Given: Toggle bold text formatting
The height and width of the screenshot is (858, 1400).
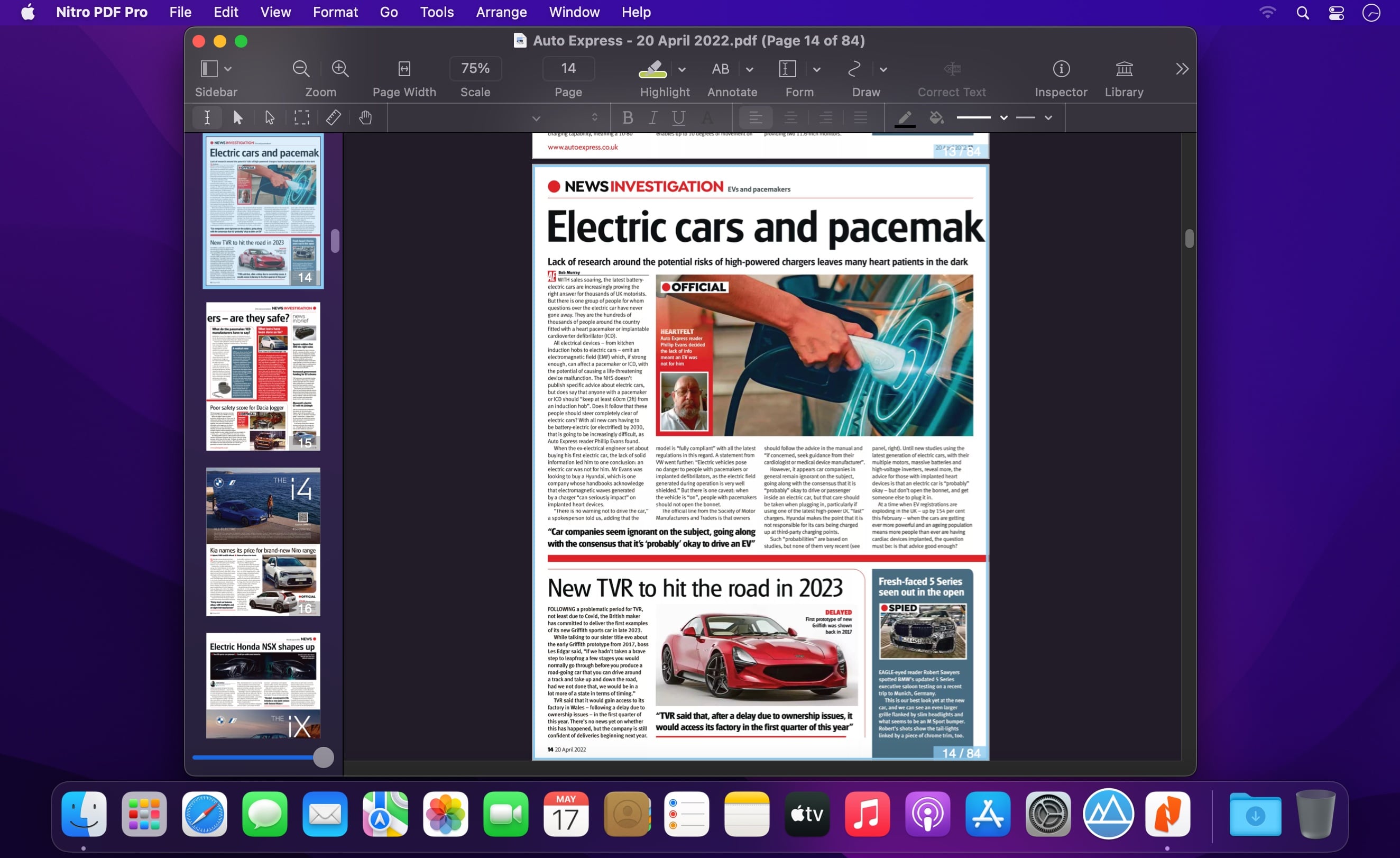Looking at the screenshot, I should coord(626,117).
